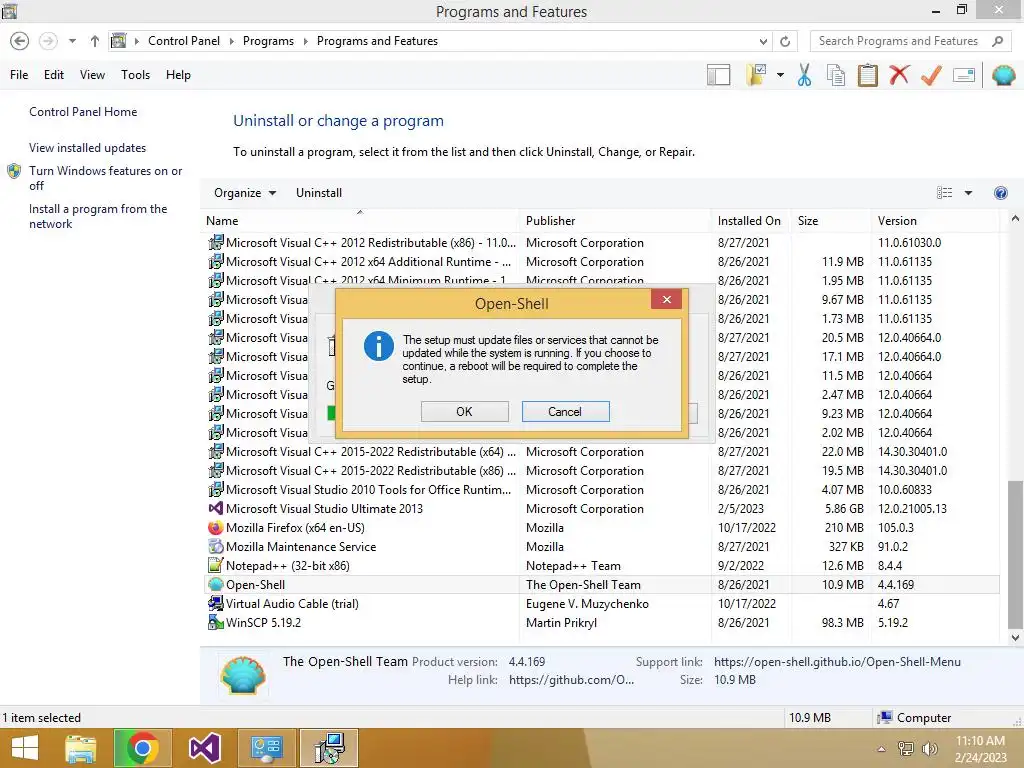1024x768 pixels.
Task: Close the Open-Shell dialog with red X
Action: click(666, 299)
